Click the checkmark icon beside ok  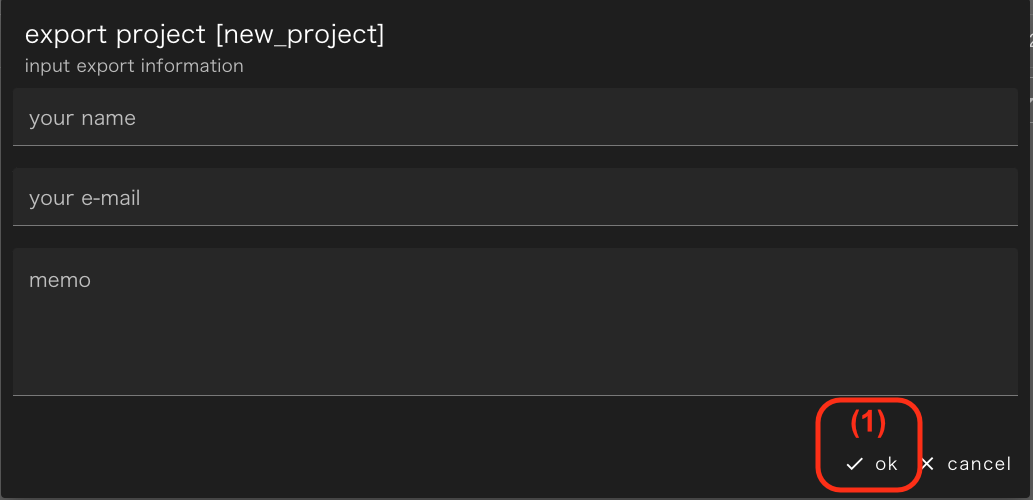[x=854, y=464]
